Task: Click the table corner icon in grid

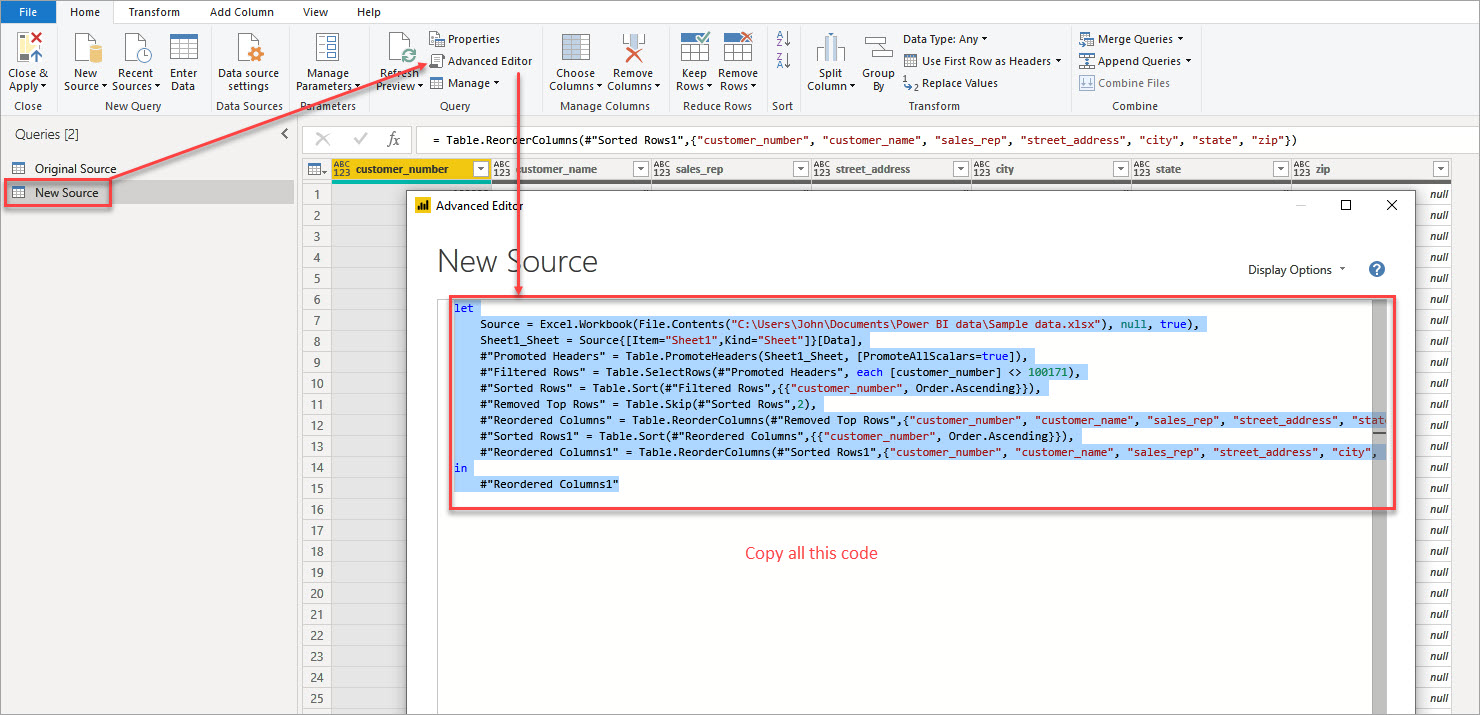Action: tap(316, 169)
